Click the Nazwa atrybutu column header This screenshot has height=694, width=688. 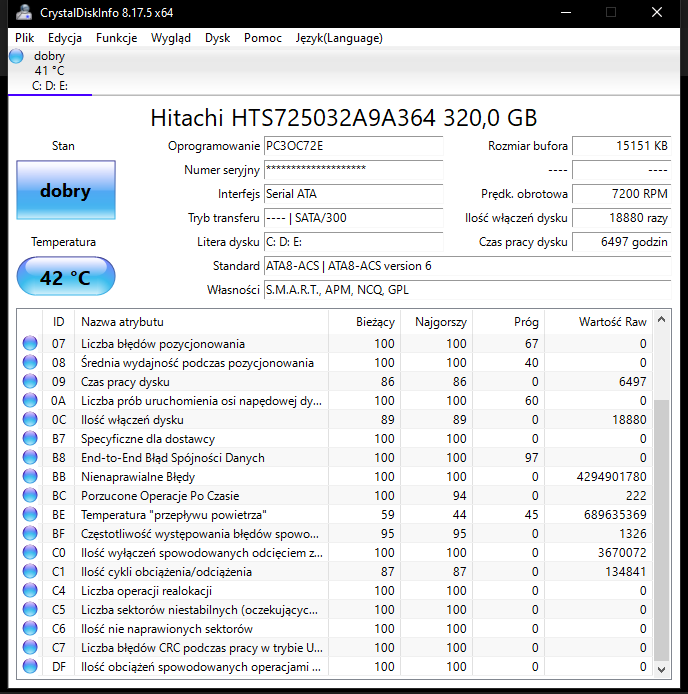[x=201, y=322]
